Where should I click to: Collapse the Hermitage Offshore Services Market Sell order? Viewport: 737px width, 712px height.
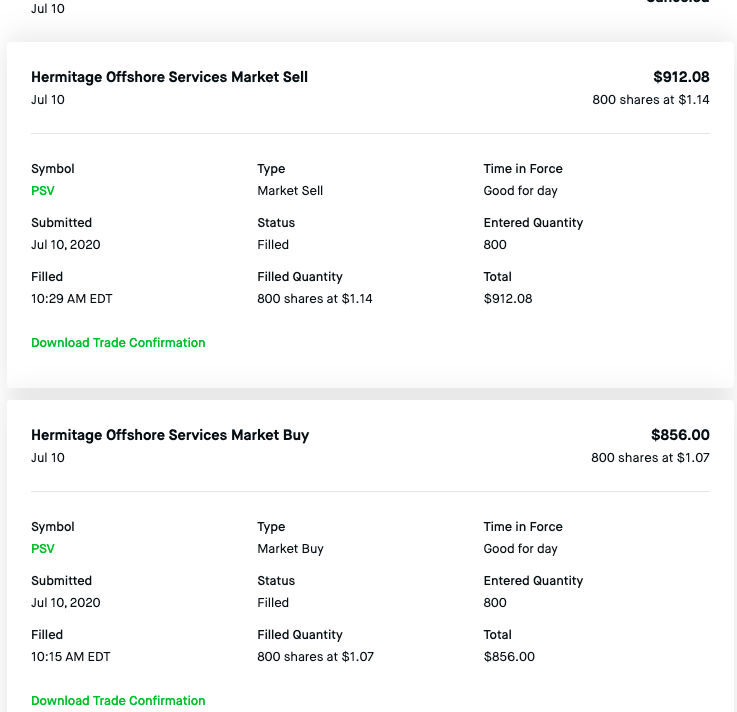pos(169,77)
